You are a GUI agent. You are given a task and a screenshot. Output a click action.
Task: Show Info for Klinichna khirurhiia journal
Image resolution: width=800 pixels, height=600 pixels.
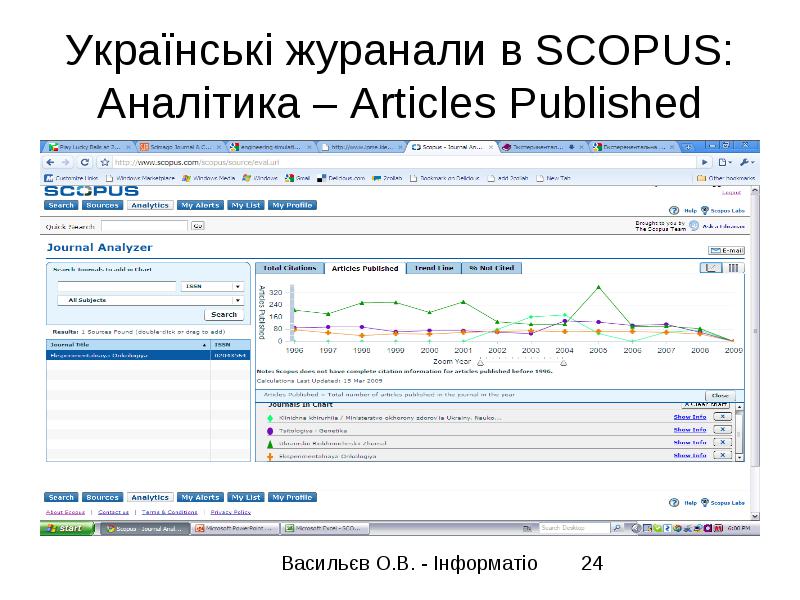point(690,417)
